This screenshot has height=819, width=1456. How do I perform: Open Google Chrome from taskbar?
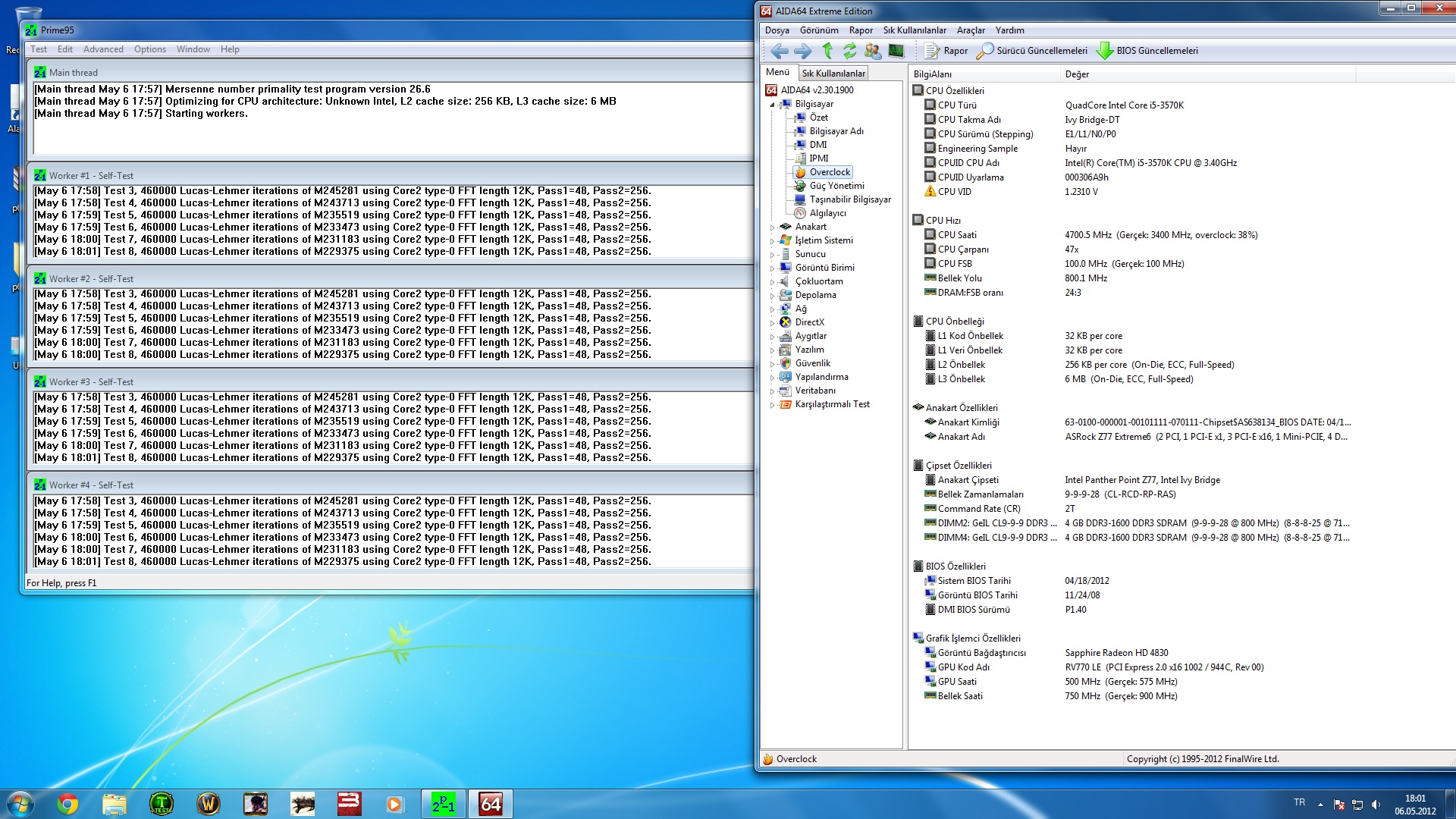pos(67,804)
